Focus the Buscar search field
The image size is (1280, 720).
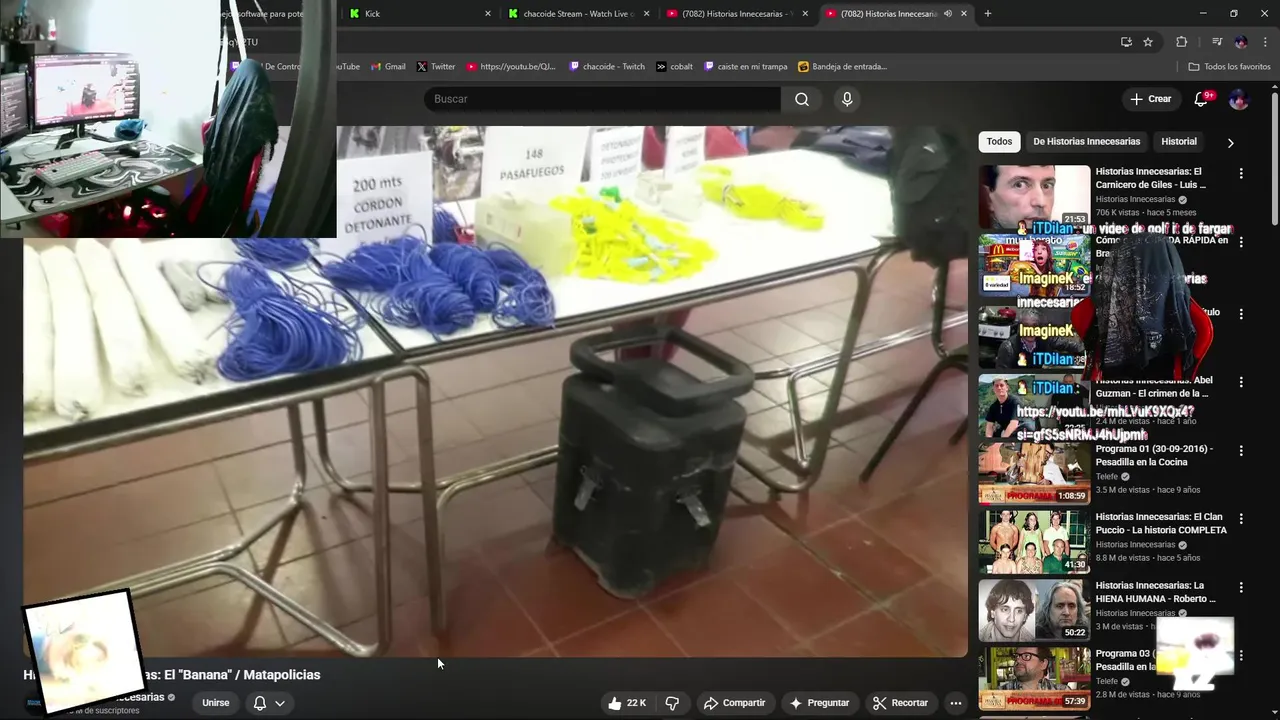pos(602,99)
